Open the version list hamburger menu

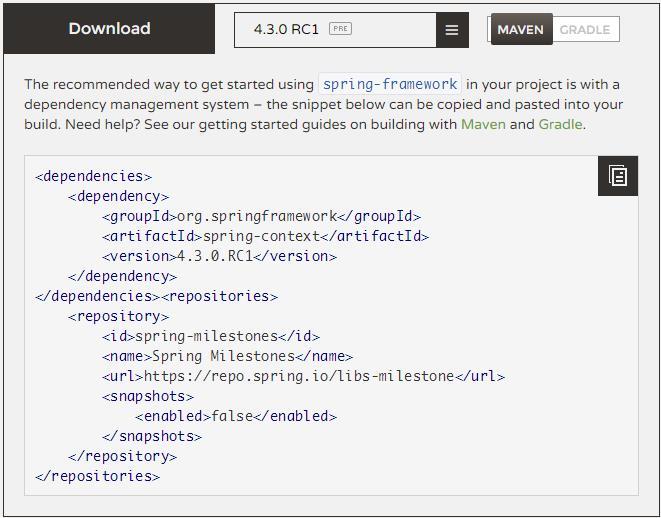[x=452, y=30]
